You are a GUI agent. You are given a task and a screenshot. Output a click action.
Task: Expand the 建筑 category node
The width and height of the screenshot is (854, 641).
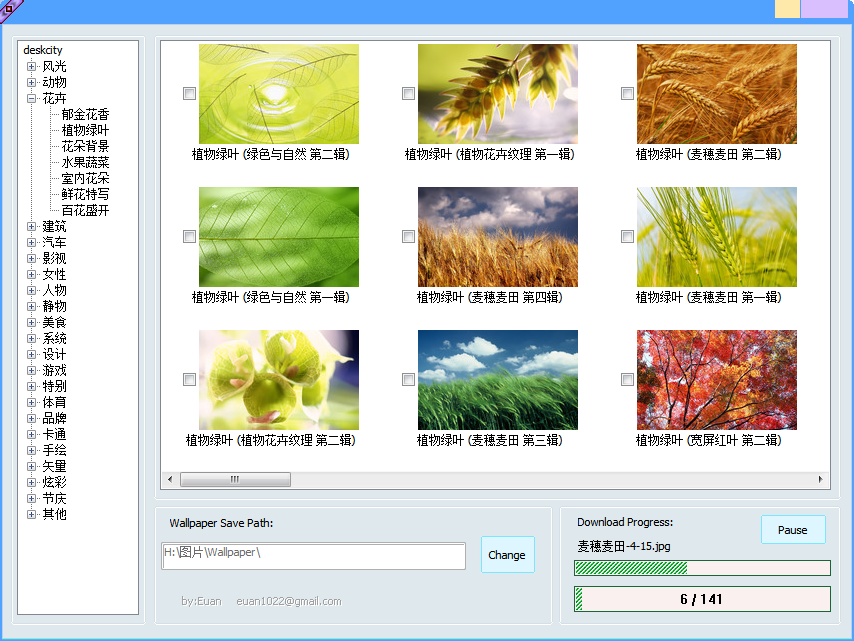32,226
